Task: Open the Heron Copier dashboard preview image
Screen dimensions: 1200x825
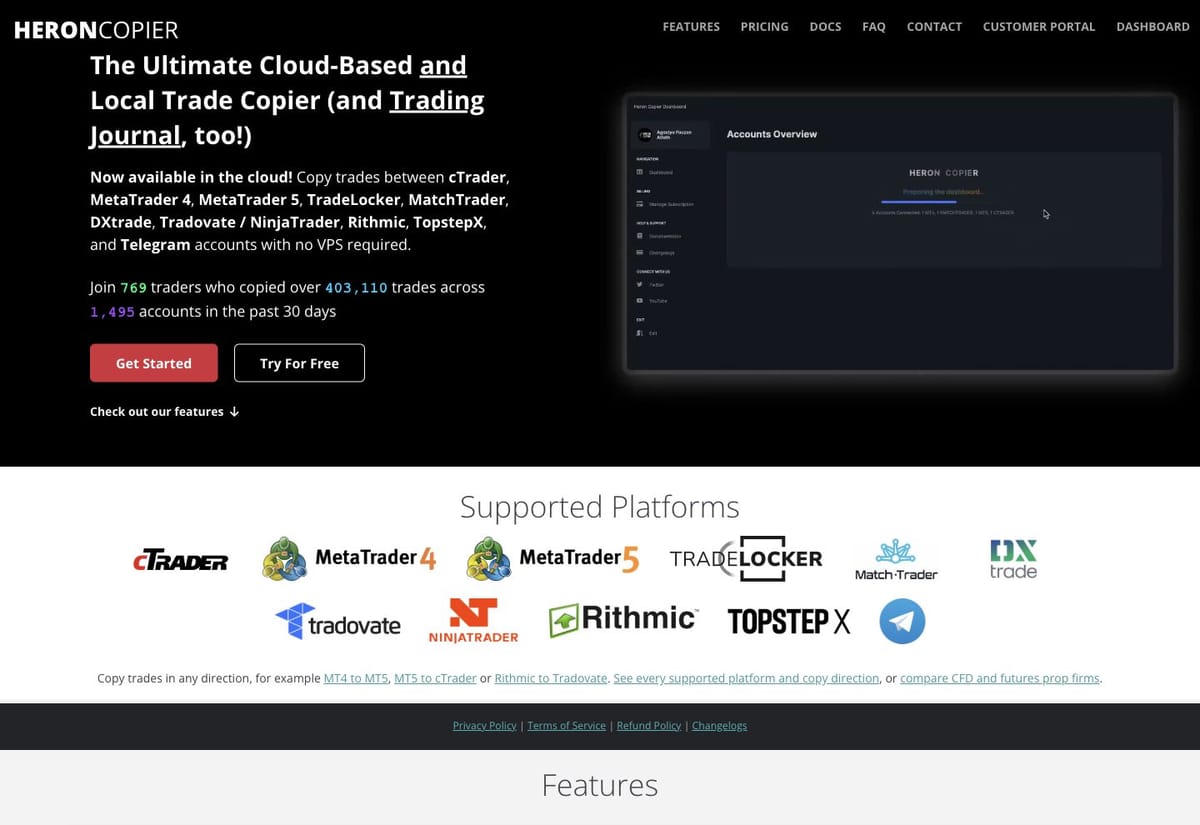Action: [900, 234]
